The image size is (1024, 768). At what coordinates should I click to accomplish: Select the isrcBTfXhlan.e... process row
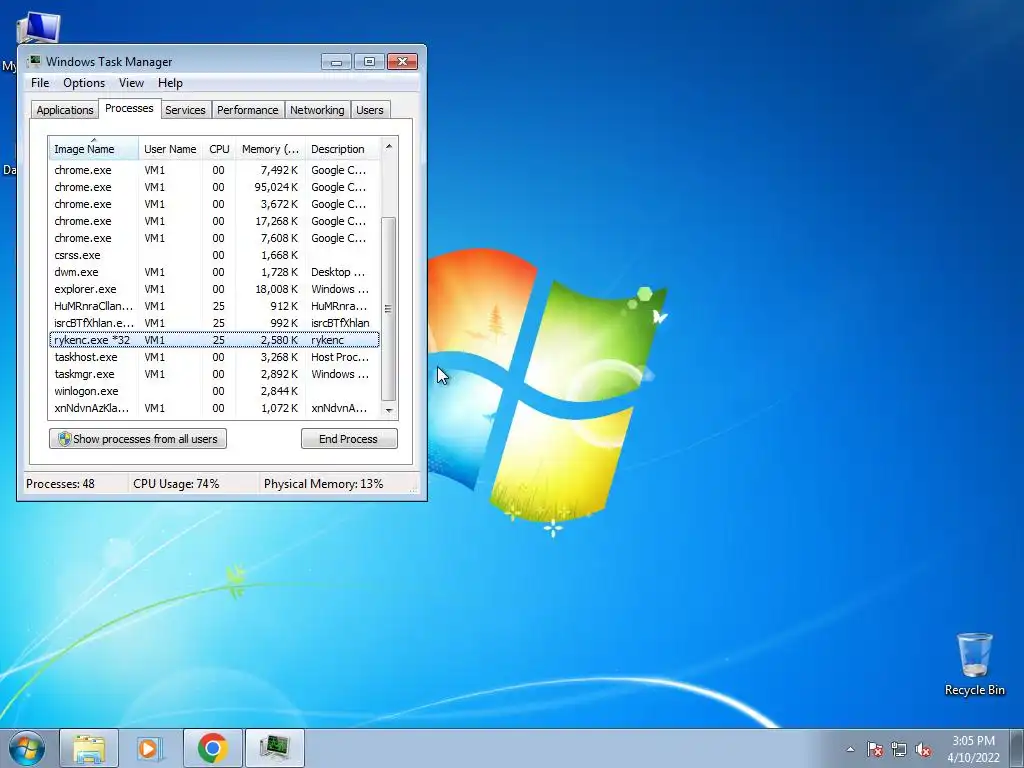click(214, 323)
